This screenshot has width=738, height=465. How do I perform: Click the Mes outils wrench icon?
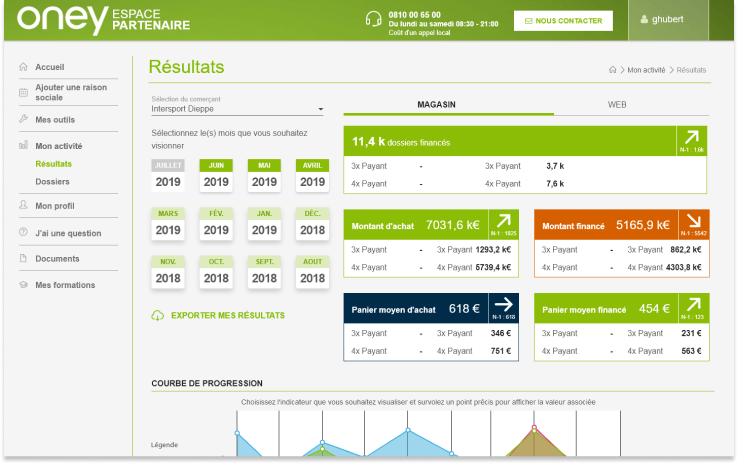(x=24, y=119)
